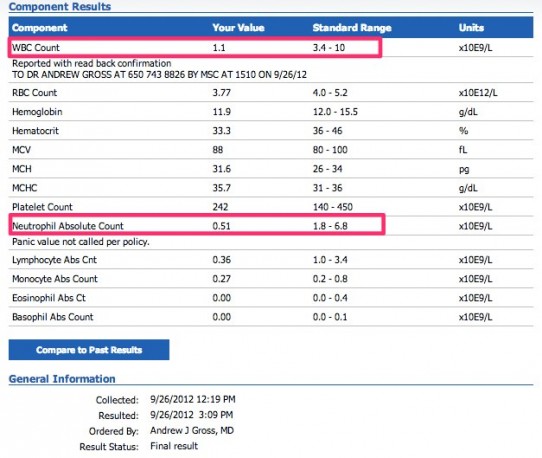Viewport: 542px width, 458px height.
Task: Click the General Information section heading
Action: click(x=62, y=379)
